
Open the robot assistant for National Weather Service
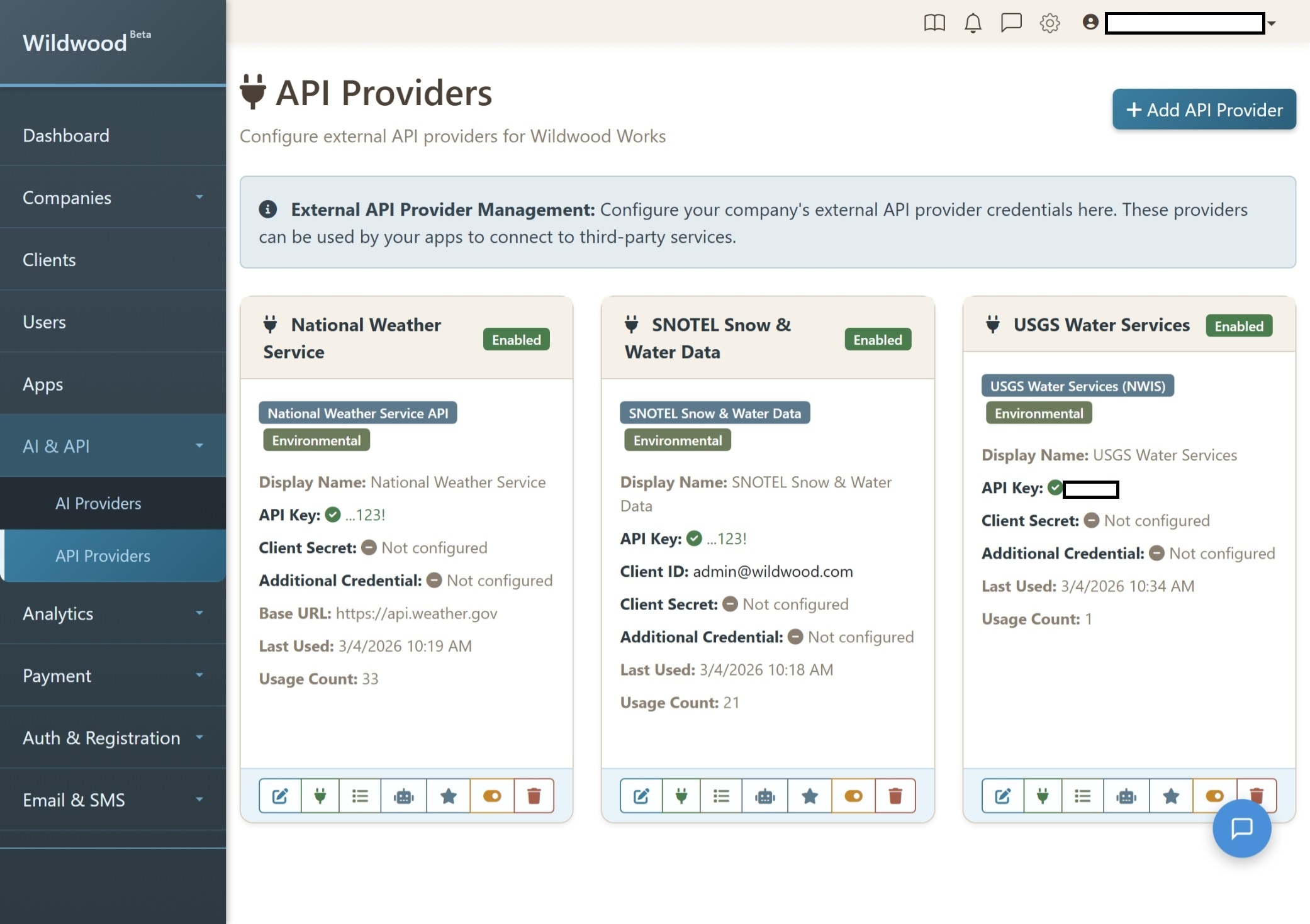[x=404, y=795]
